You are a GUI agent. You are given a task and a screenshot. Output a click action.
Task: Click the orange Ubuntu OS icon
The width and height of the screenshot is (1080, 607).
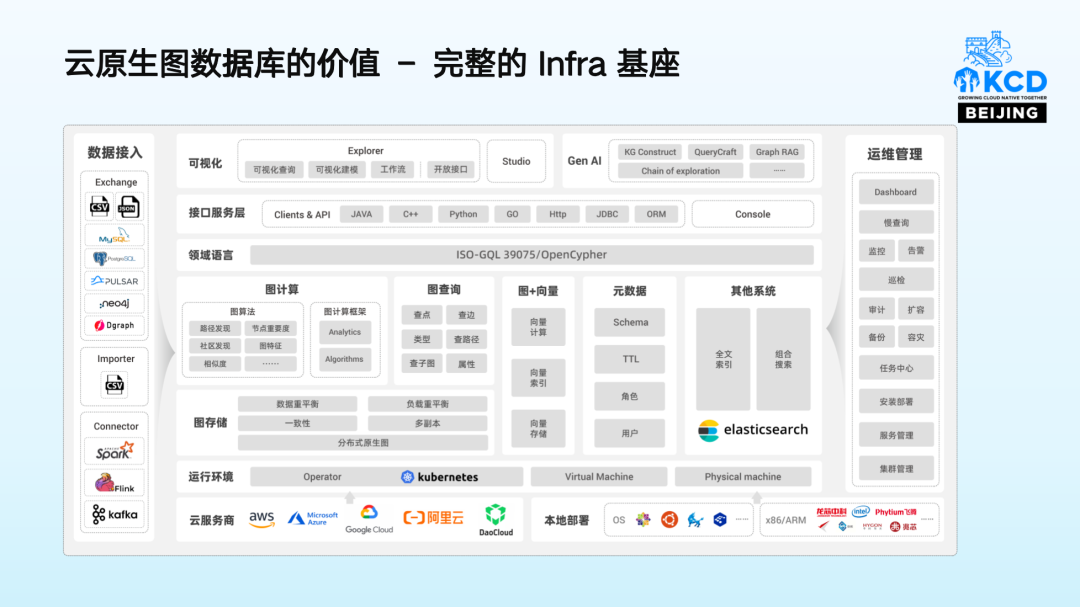(669, 519)
